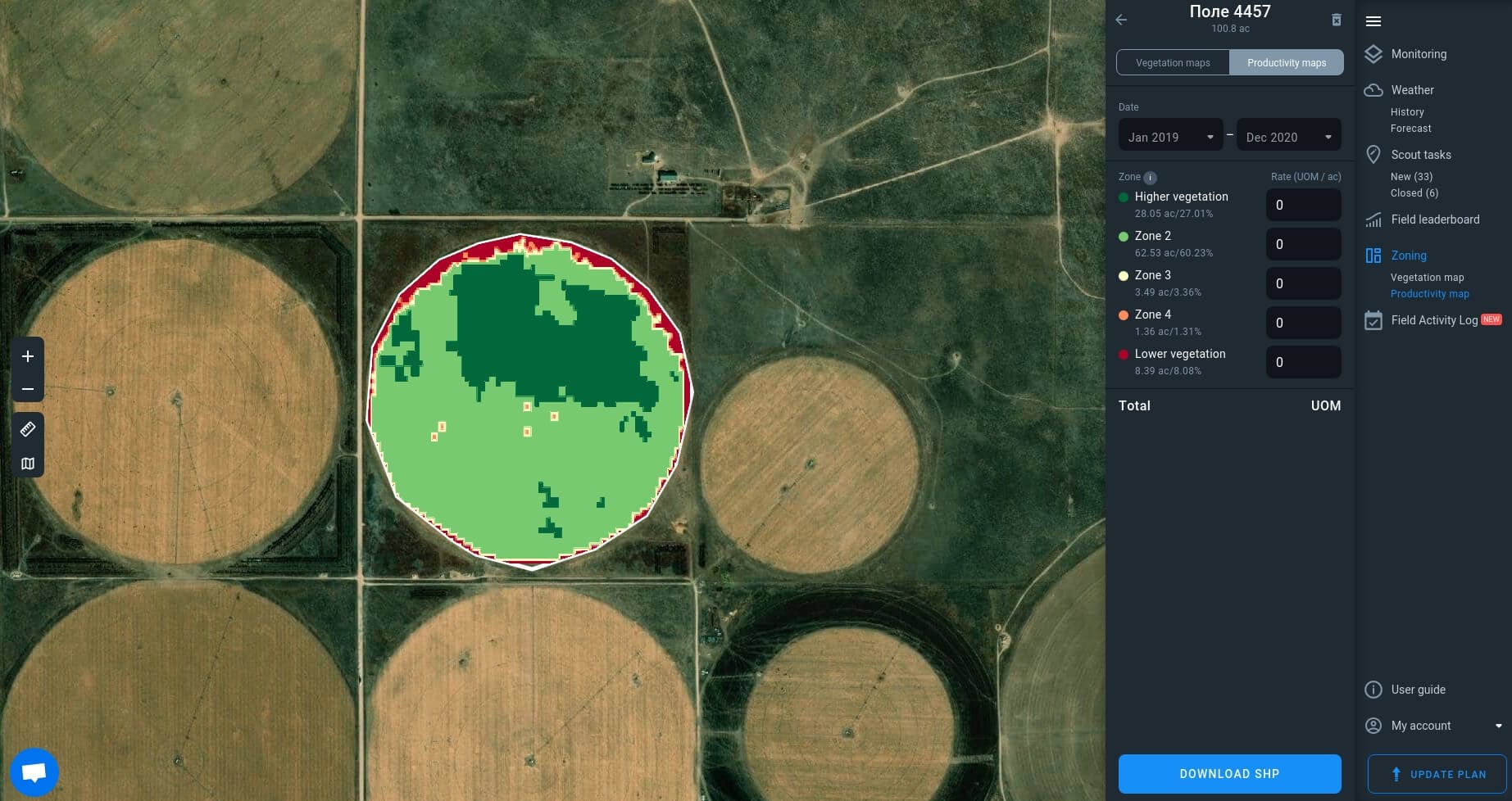Click the Zone 4 orange swatch

(x=1124, y=315)
